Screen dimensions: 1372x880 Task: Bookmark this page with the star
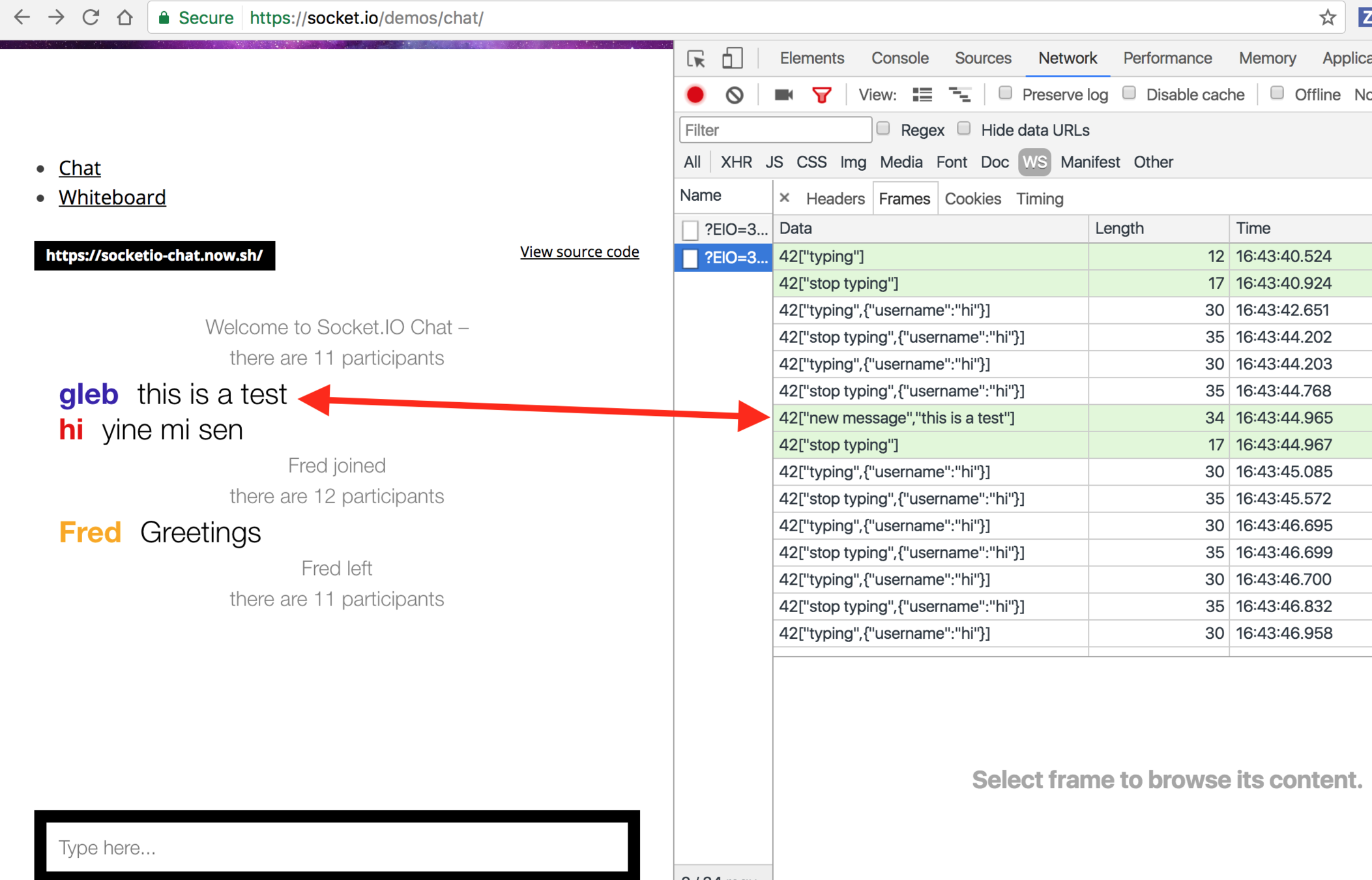(x=1328, y=18)
